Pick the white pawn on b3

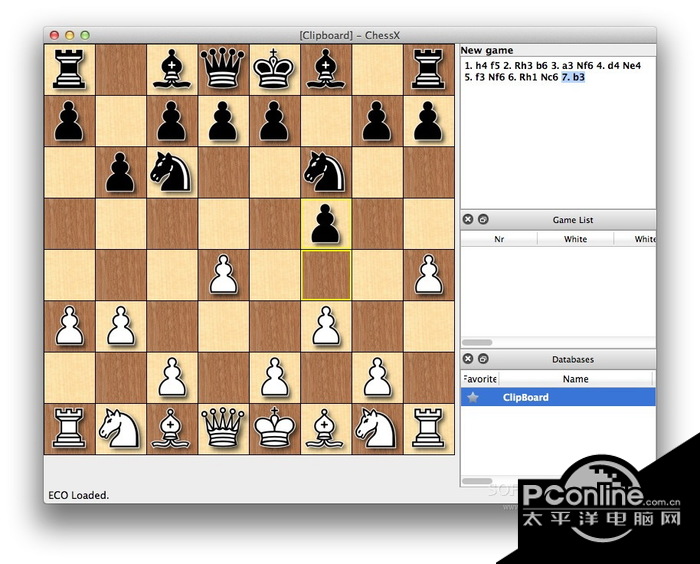(121, 326)
